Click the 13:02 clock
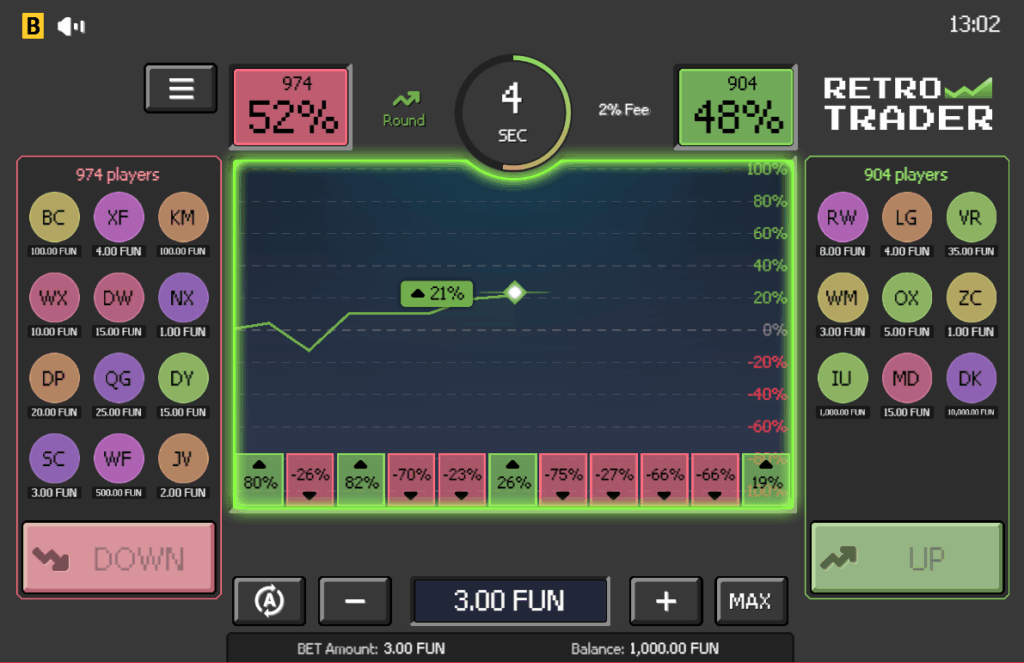1024x663 pixels. pos(974,25)
